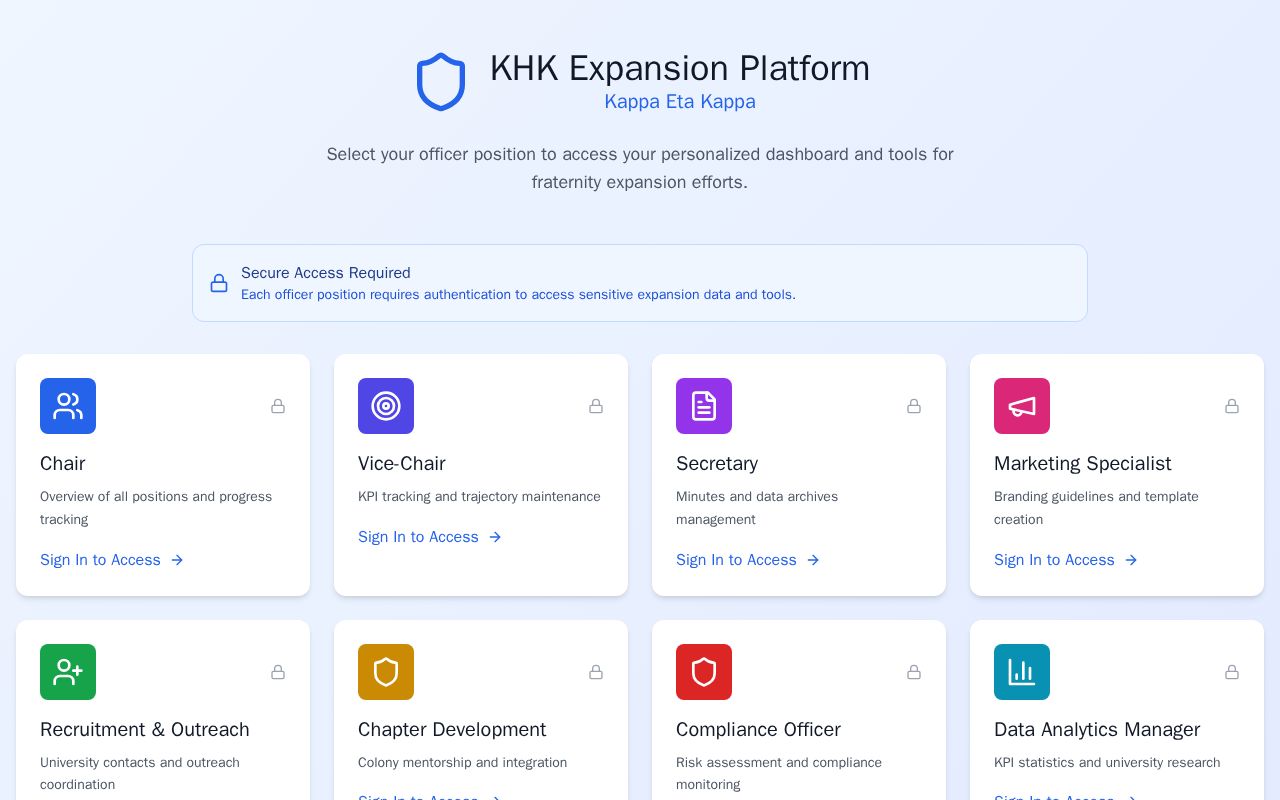The height and width of the screenshot is (800, 1280).
Task: Click the padlock on Data Analytics Manager card
Action: 1232,672
